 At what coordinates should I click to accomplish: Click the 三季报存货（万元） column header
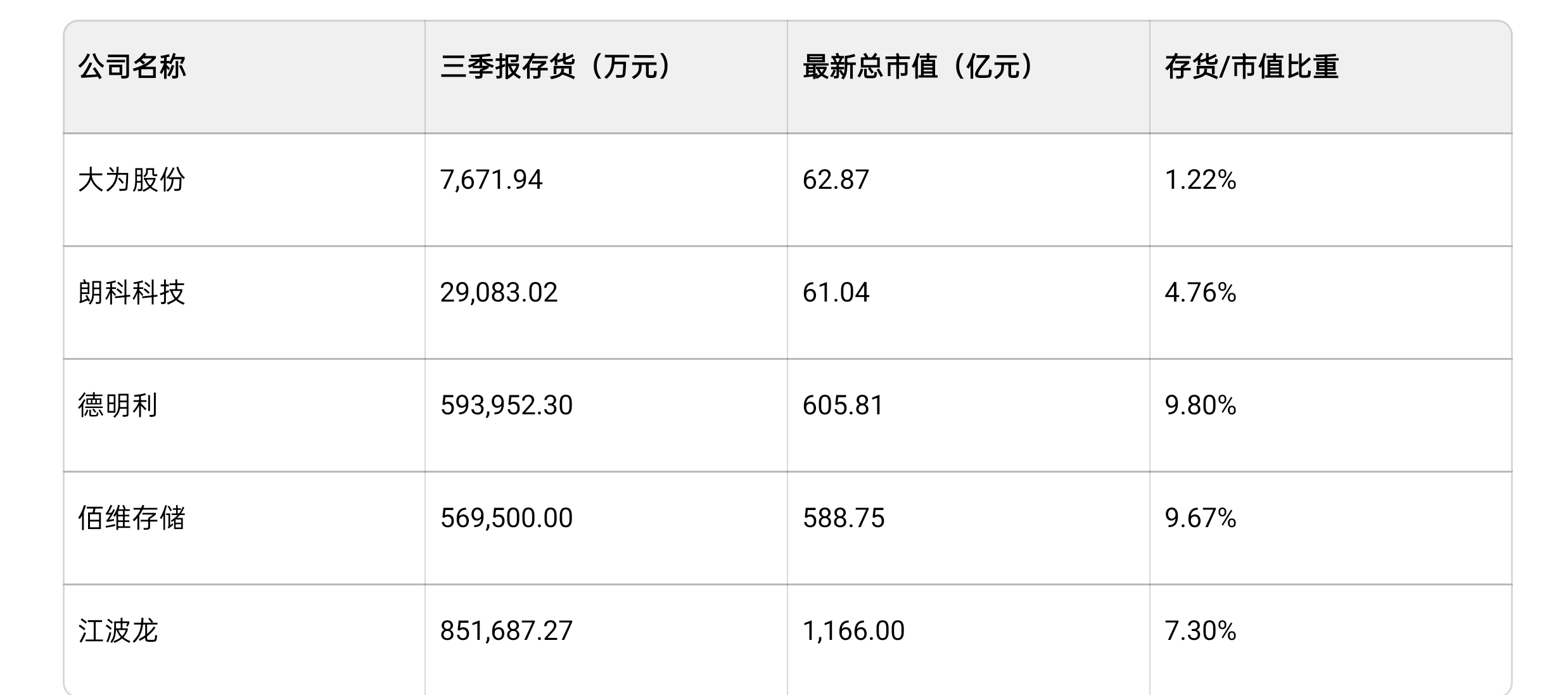tap(606, 77)
